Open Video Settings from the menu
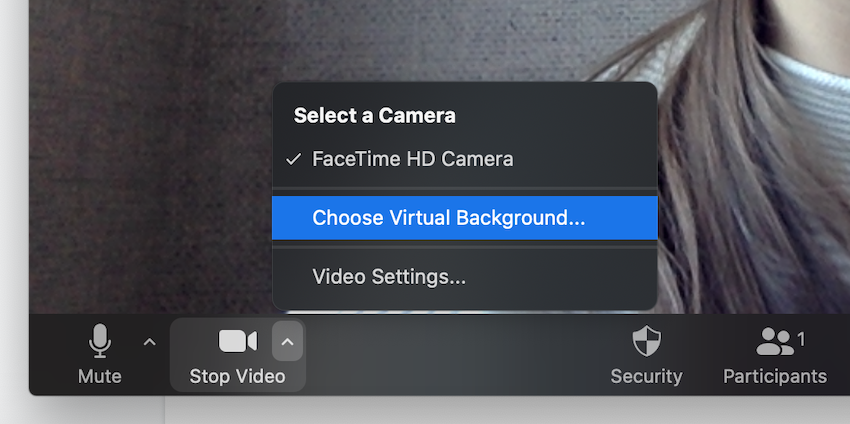 (465, 277)
